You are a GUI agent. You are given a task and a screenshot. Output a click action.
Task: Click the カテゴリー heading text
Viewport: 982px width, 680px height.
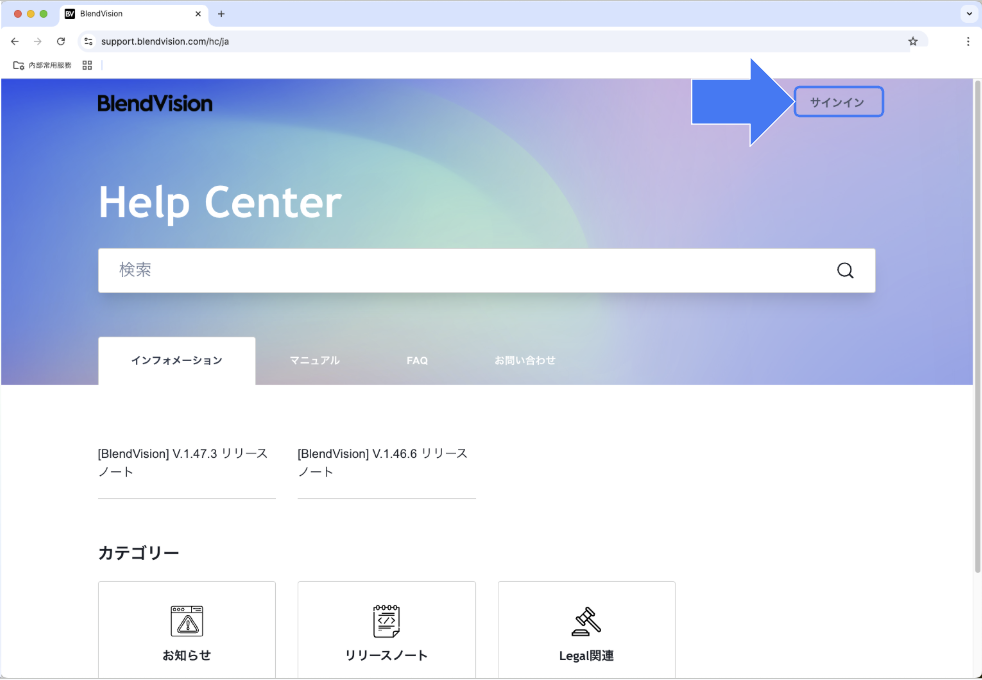click(138, 553)
